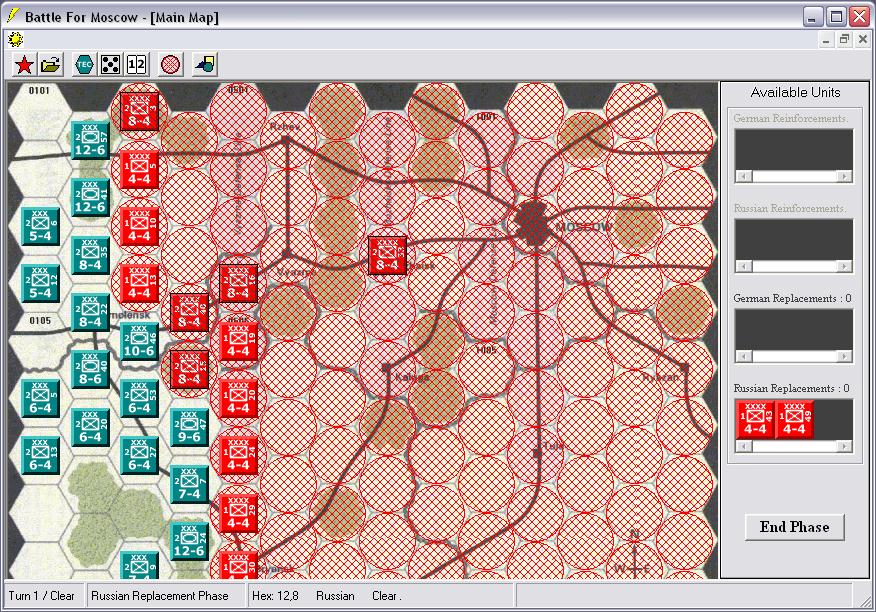Viewport: 876px width, 612px height.
Task: Select German 8-6 armor unit 40
Action: [x=90, y=369]
